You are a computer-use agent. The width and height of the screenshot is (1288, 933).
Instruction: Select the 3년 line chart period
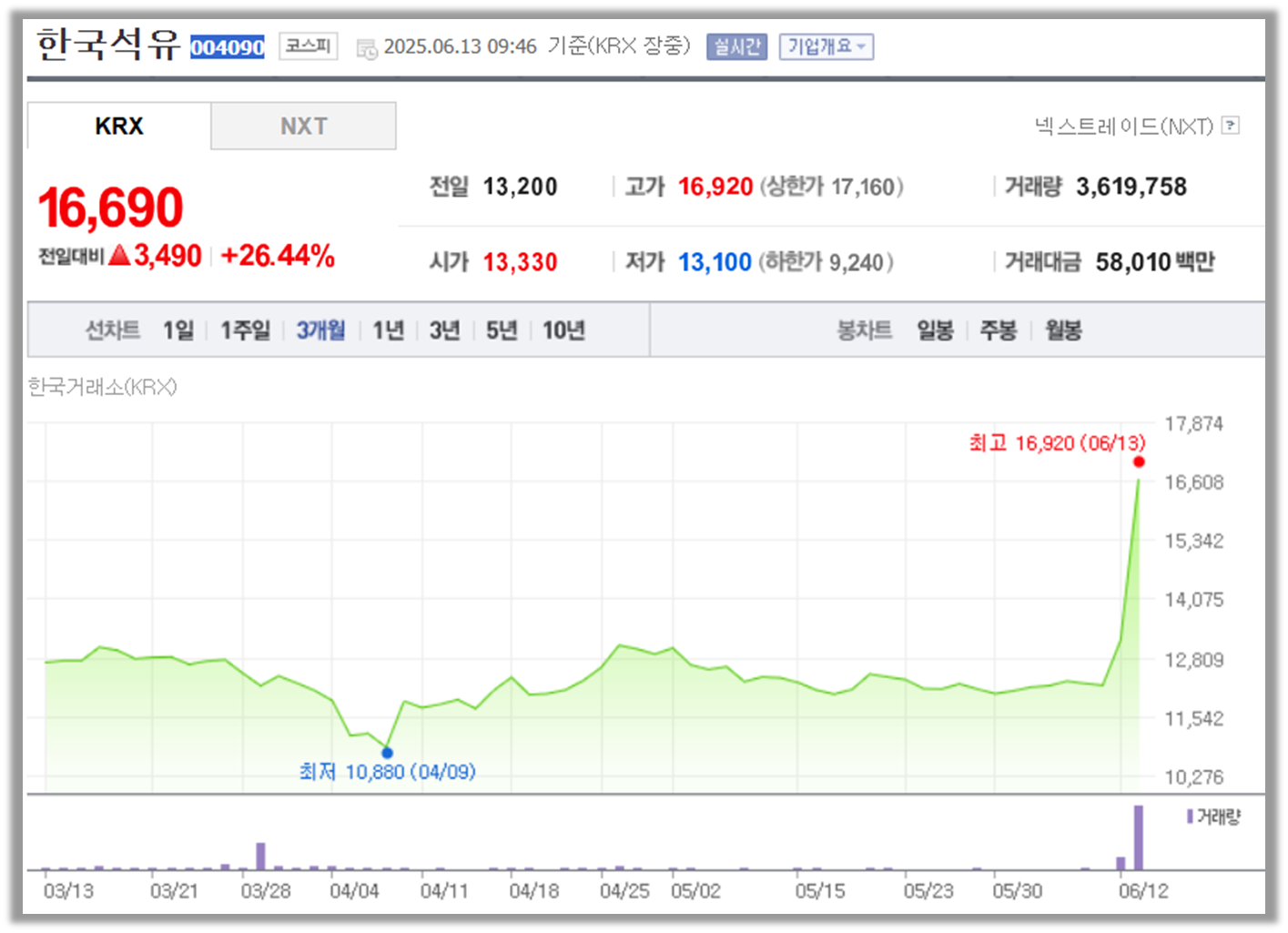445,330
